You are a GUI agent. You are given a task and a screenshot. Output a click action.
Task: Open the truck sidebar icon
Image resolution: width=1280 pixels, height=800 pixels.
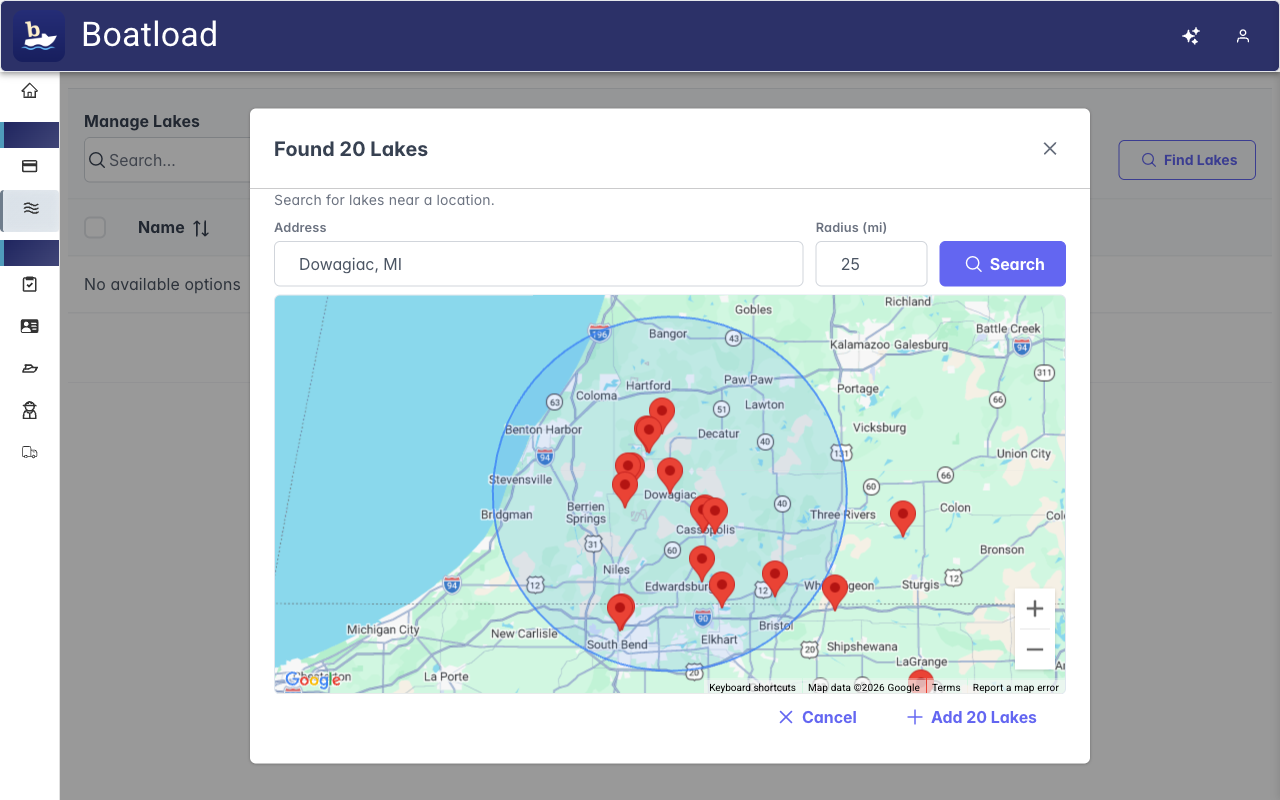point(30,452)
